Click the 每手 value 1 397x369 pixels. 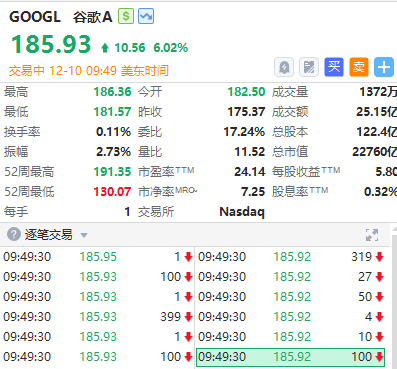[x=127, y=212]
